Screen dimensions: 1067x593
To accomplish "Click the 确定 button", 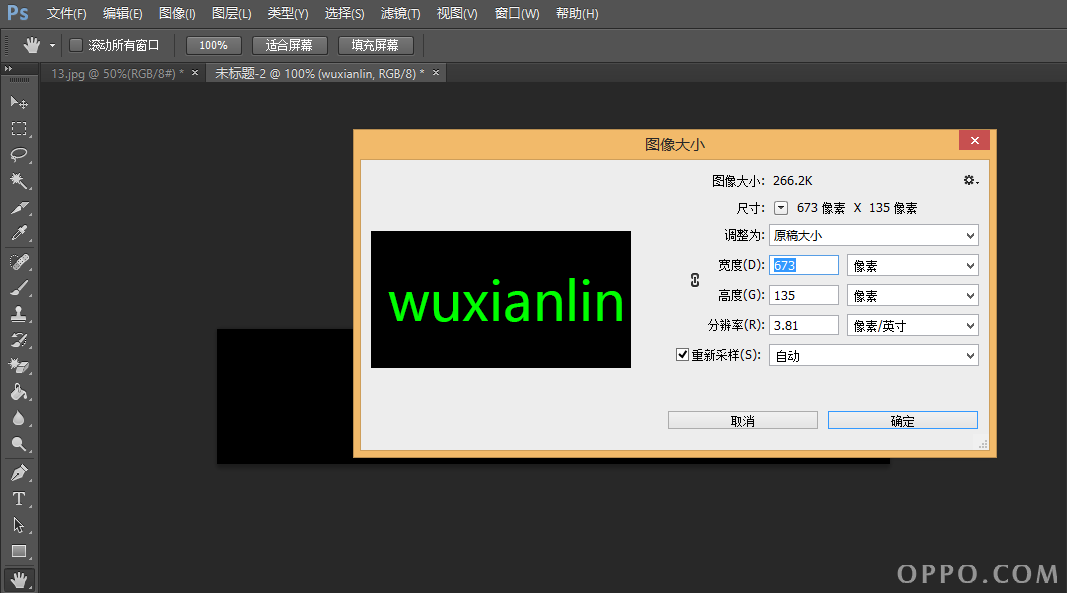I will pyautogui.click(x=903, y=421).
